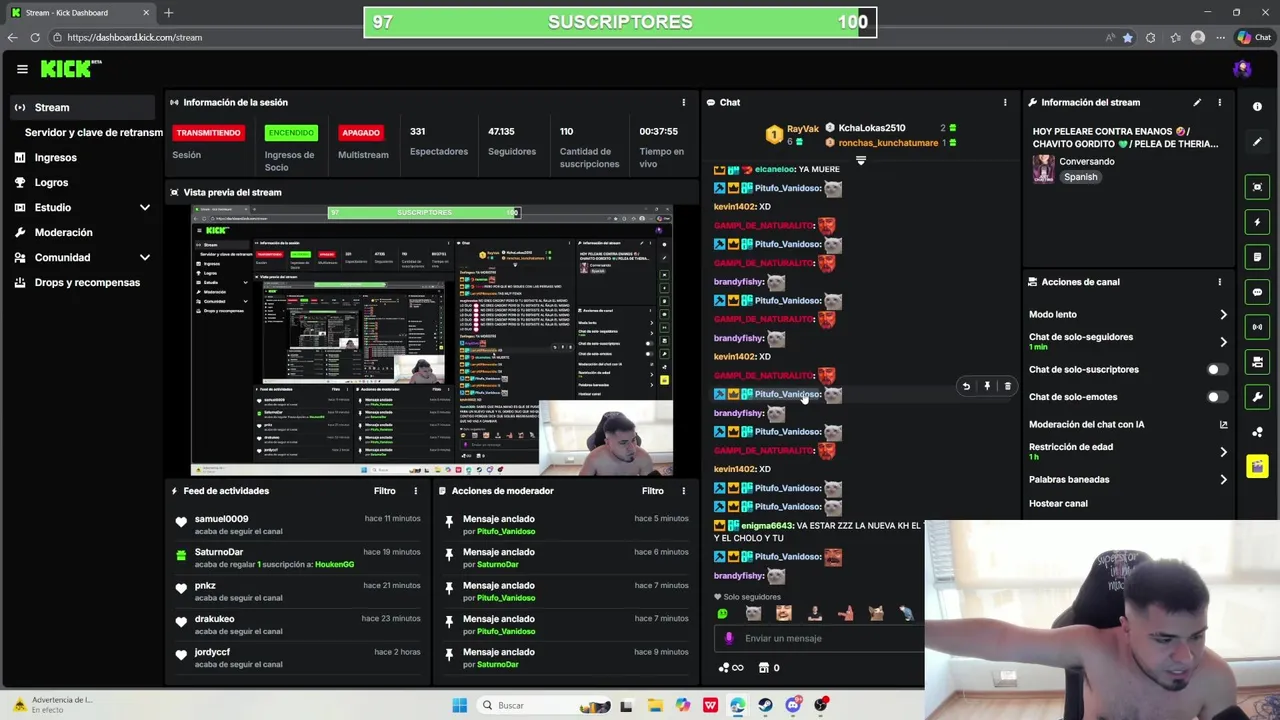Expand the Comunidad sidebar section
The image size is (1280, 720).
point(144,257)
